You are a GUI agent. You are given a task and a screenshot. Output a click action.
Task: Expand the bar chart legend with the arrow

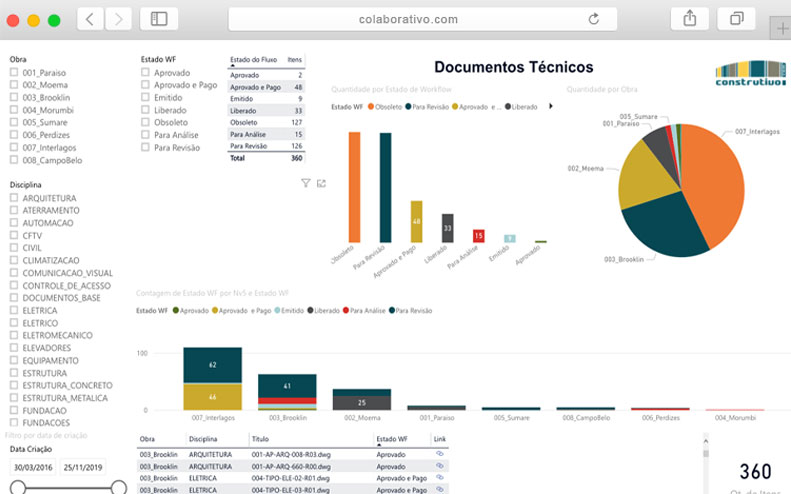[551, 106]
